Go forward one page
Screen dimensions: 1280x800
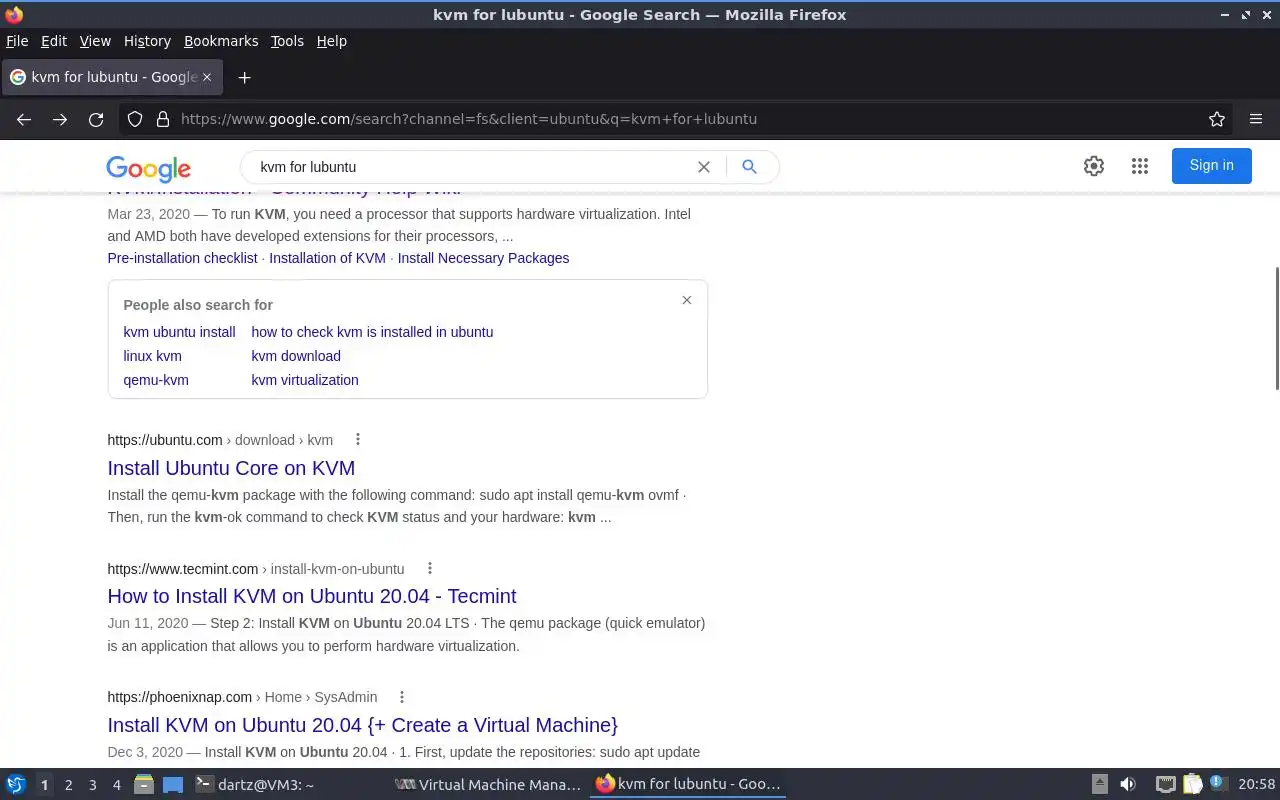[60, 119]
